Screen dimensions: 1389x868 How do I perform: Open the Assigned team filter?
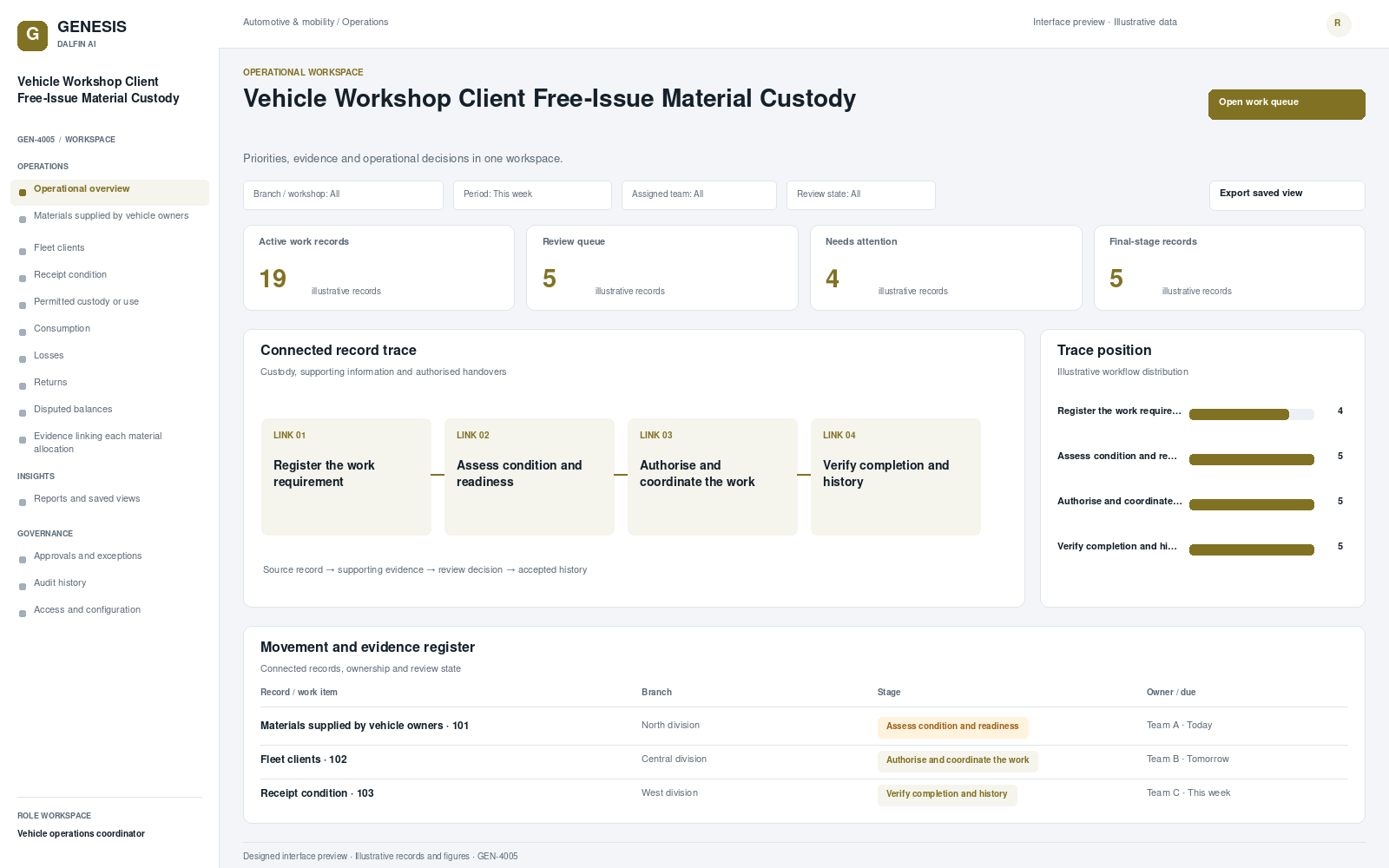pos(699,195)
